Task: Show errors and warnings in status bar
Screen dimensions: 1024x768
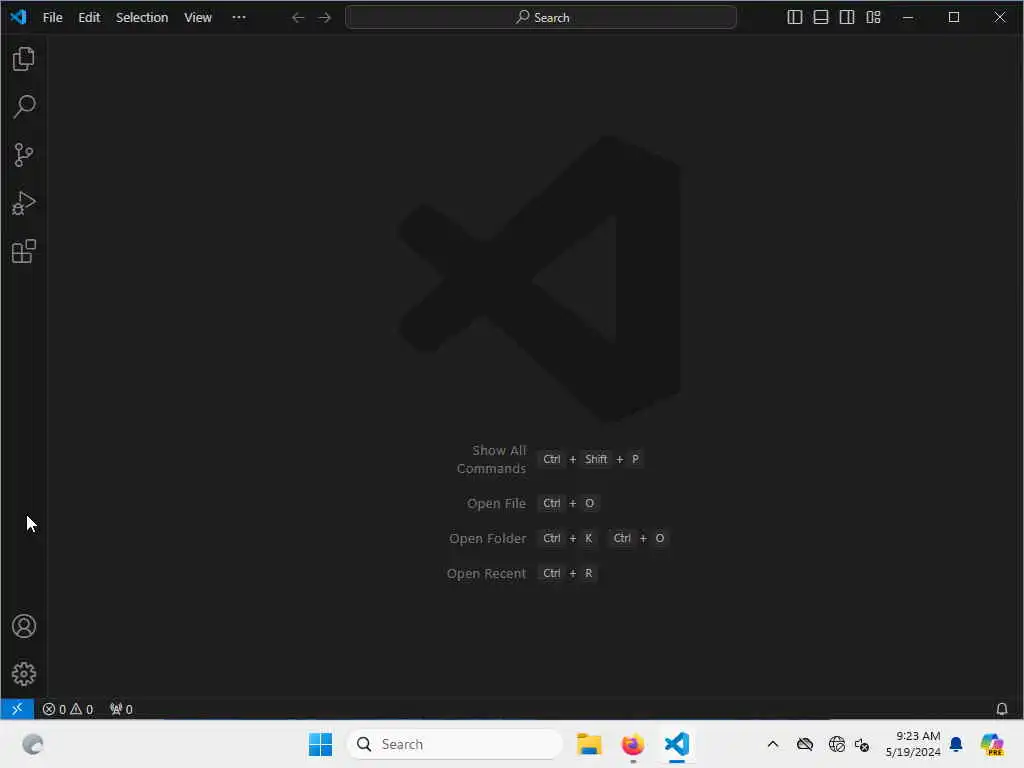Action: click(68, 709)
